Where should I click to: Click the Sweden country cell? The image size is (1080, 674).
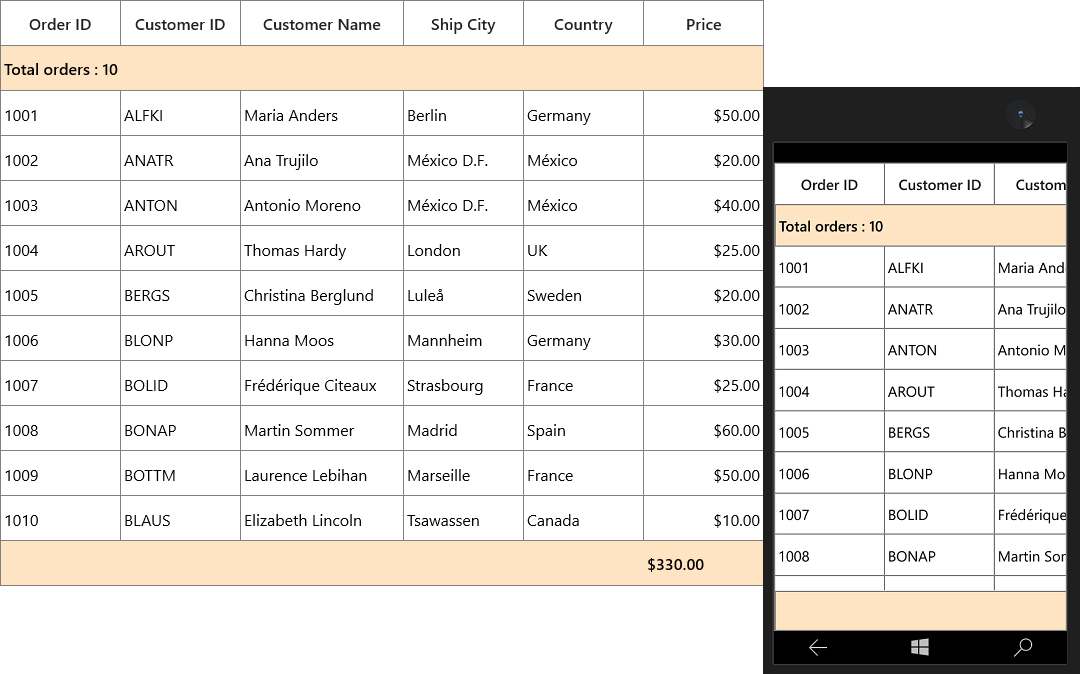click(x=583, y=295)
